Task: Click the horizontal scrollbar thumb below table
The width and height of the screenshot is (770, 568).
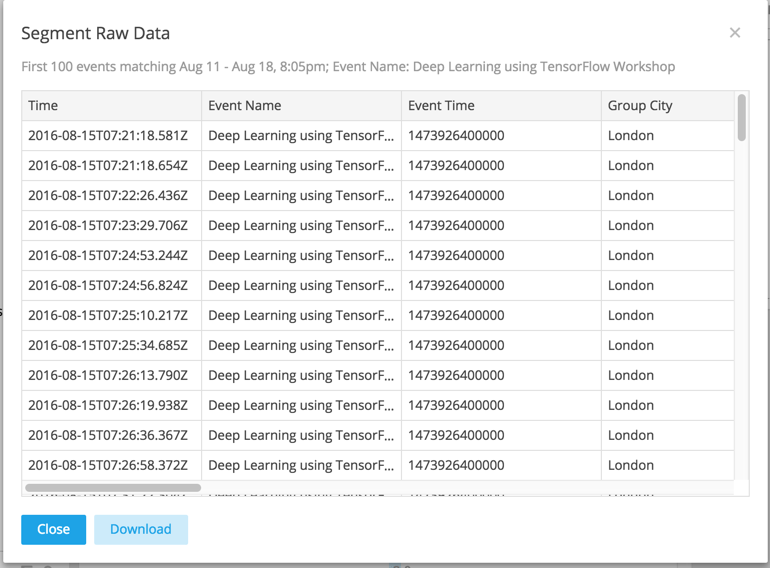Action: [x=112, y=488]
